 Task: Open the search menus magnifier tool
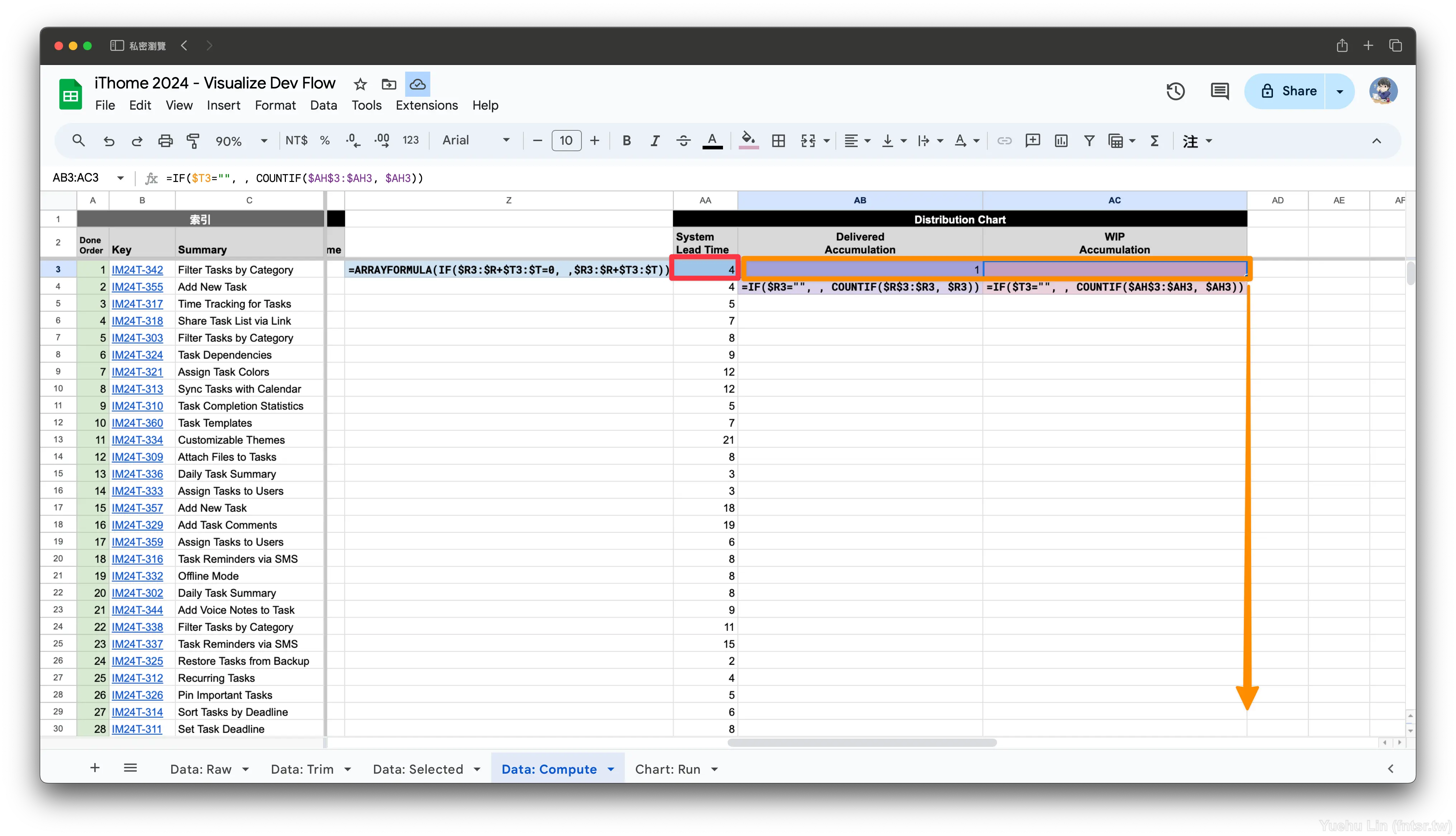tap(78, 141)
